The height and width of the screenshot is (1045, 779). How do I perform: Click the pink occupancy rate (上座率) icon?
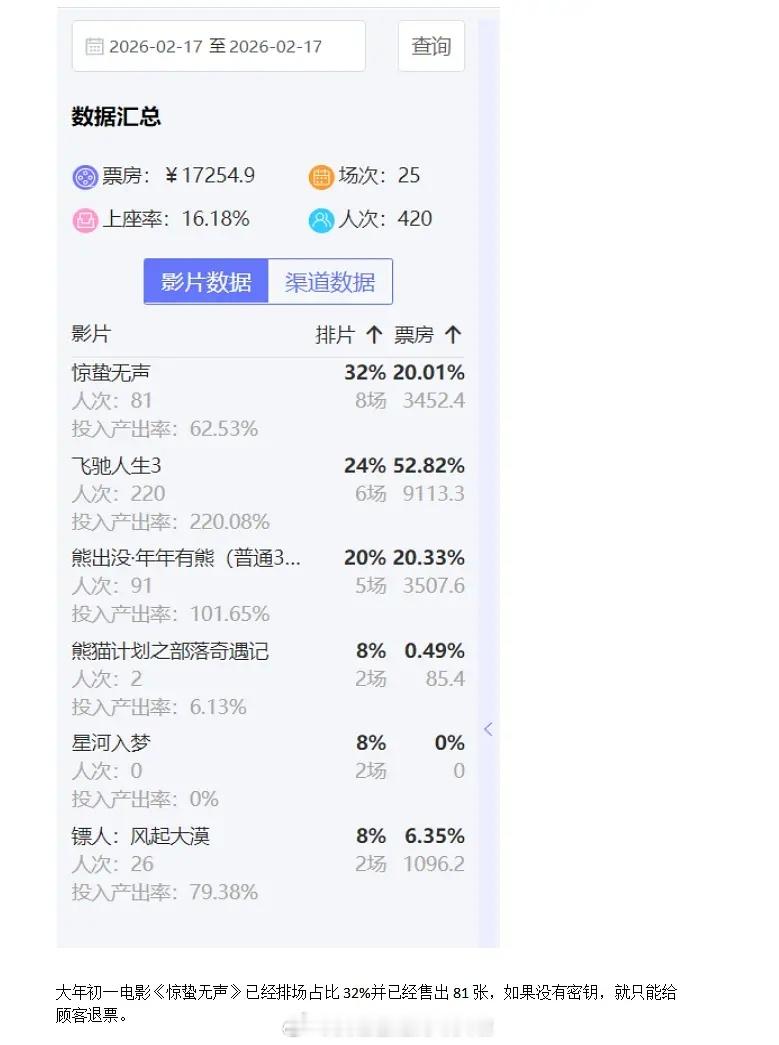click(x=85, y=220)
